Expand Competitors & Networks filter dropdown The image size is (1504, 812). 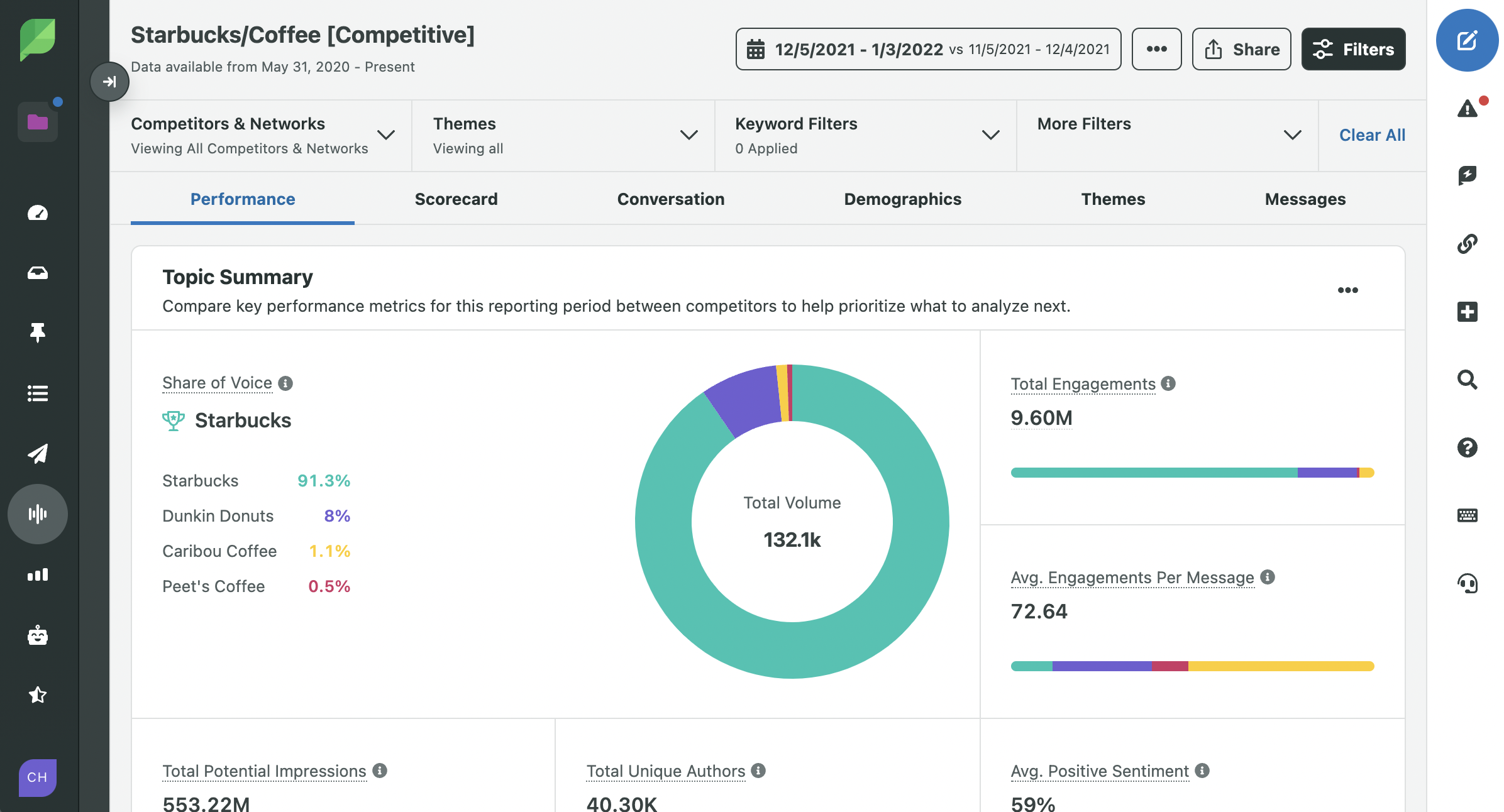[x=385, y=135]
